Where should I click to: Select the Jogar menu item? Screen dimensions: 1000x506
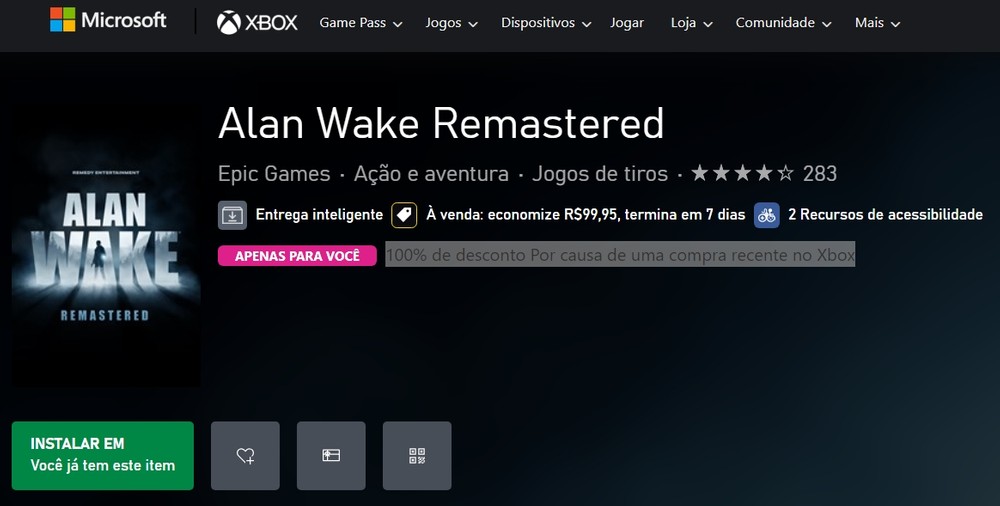[627, 23]
